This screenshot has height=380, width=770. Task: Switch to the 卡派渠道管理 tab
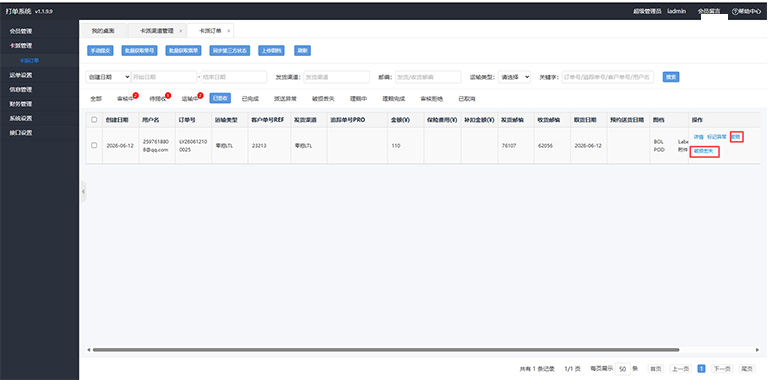click(157, 31)
